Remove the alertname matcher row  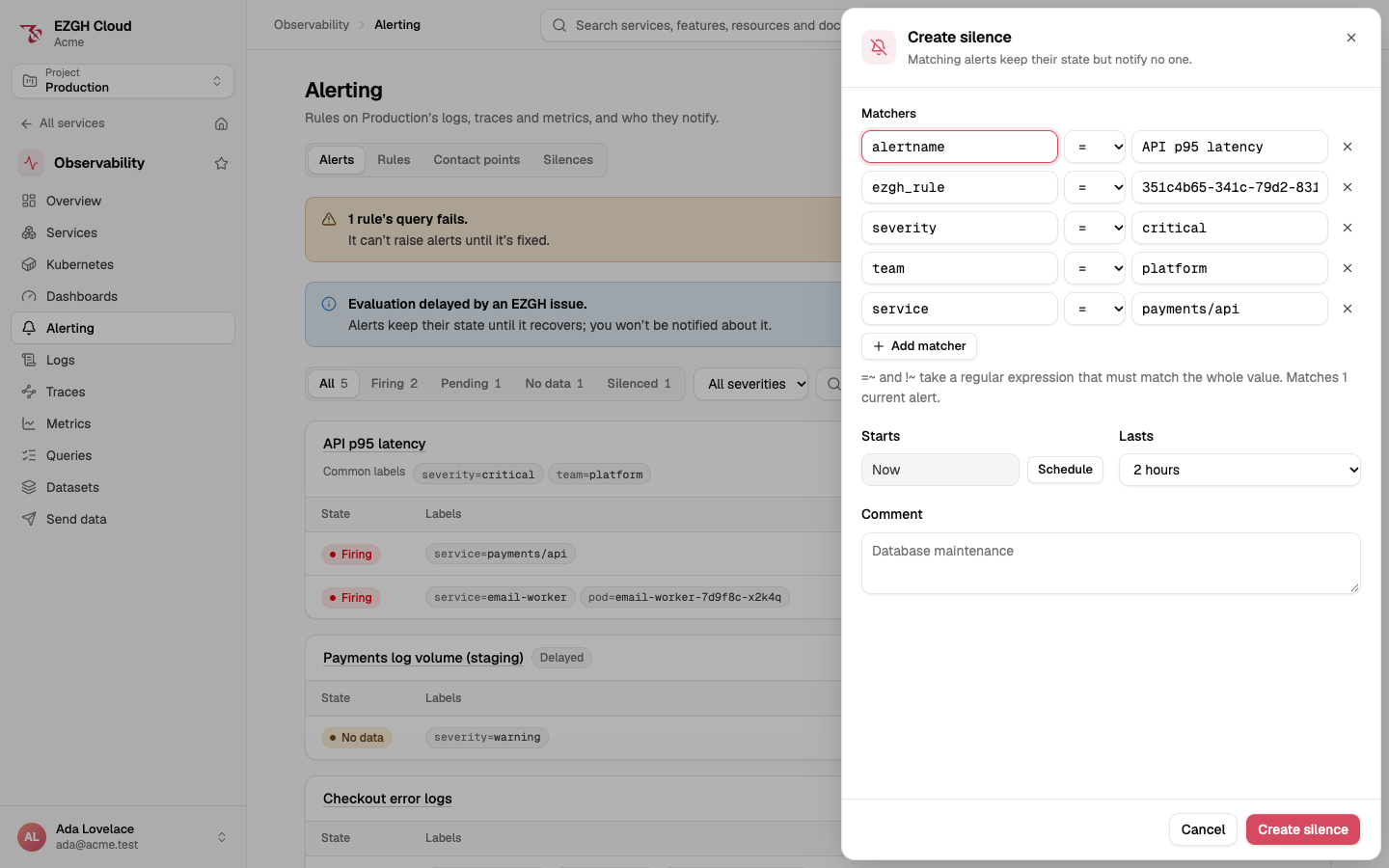point(1348,147)
